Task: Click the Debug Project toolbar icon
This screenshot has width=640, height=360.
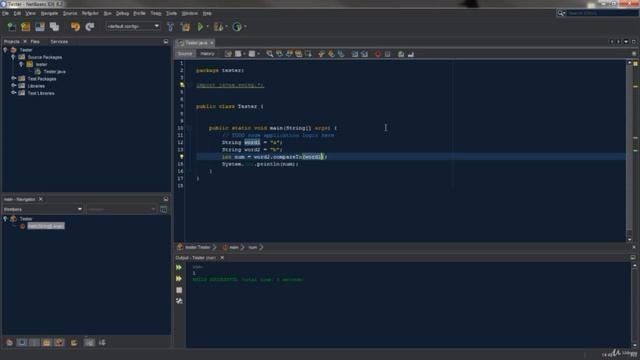Action: tap(218, 27)
